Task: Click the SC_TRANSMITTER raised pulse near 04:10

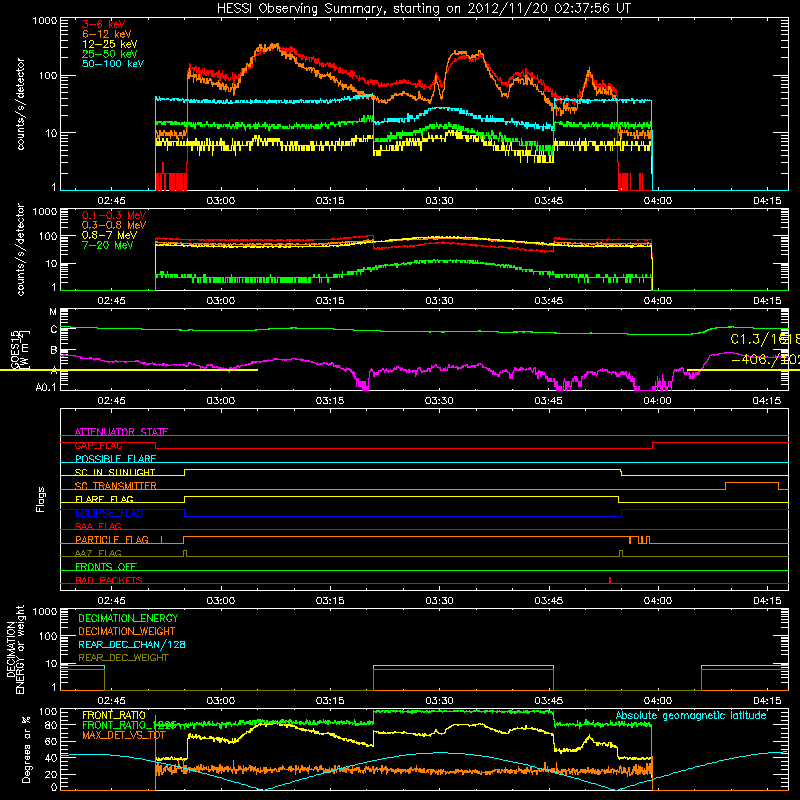Action: pyautogui.click(x=752, y=485)
